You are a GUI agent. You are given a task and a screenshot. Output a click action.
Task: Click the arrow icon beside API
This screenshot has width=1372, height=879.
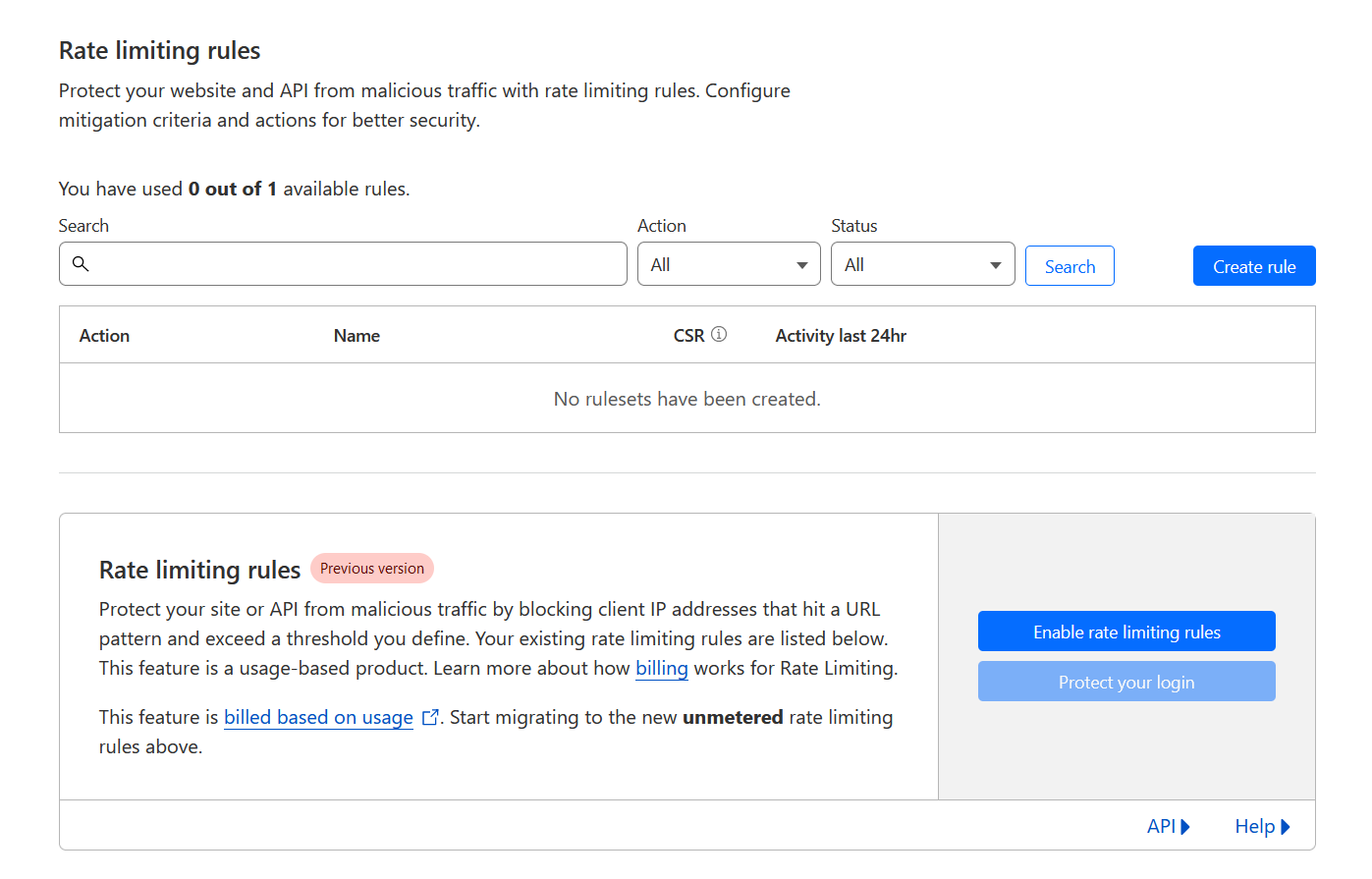(1186, 826)
